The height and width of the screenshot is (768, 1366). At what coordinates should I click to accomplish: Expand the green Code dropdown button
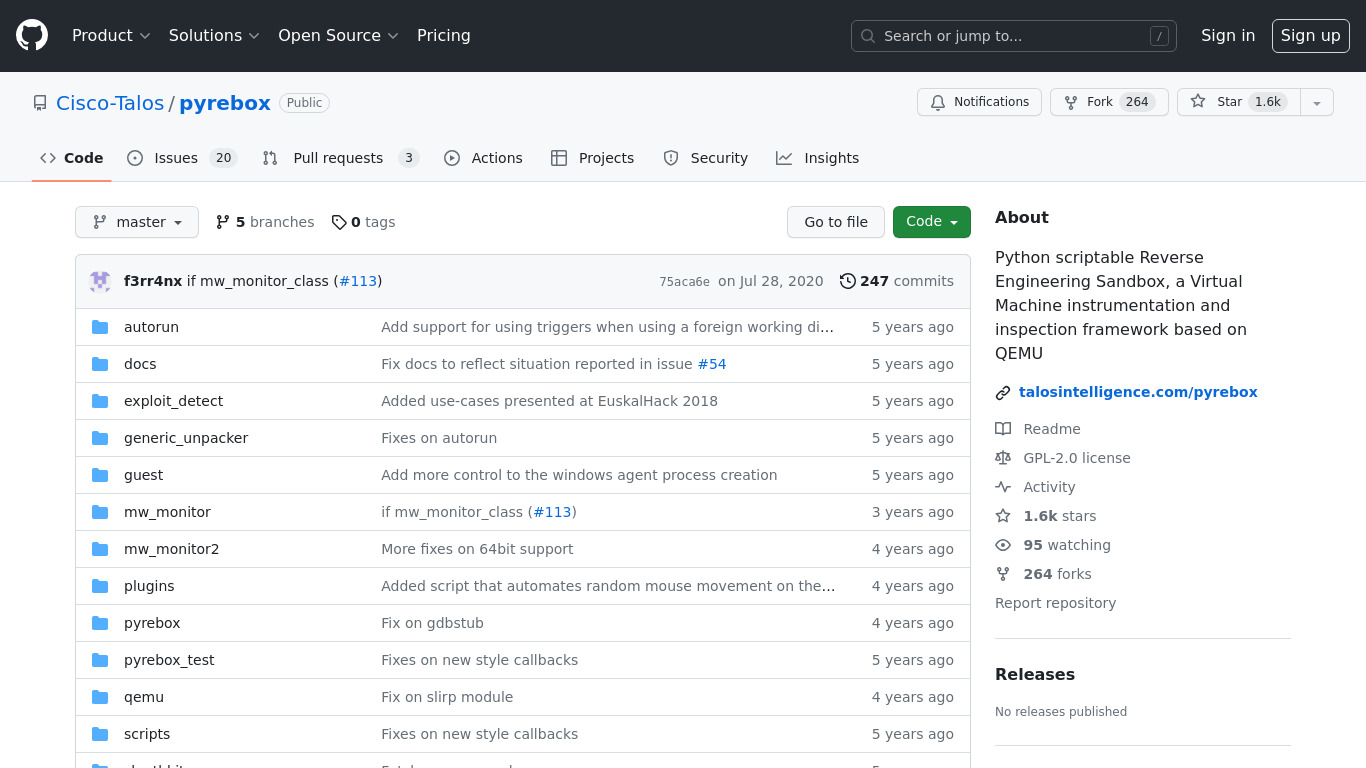(x=932, y=222)
